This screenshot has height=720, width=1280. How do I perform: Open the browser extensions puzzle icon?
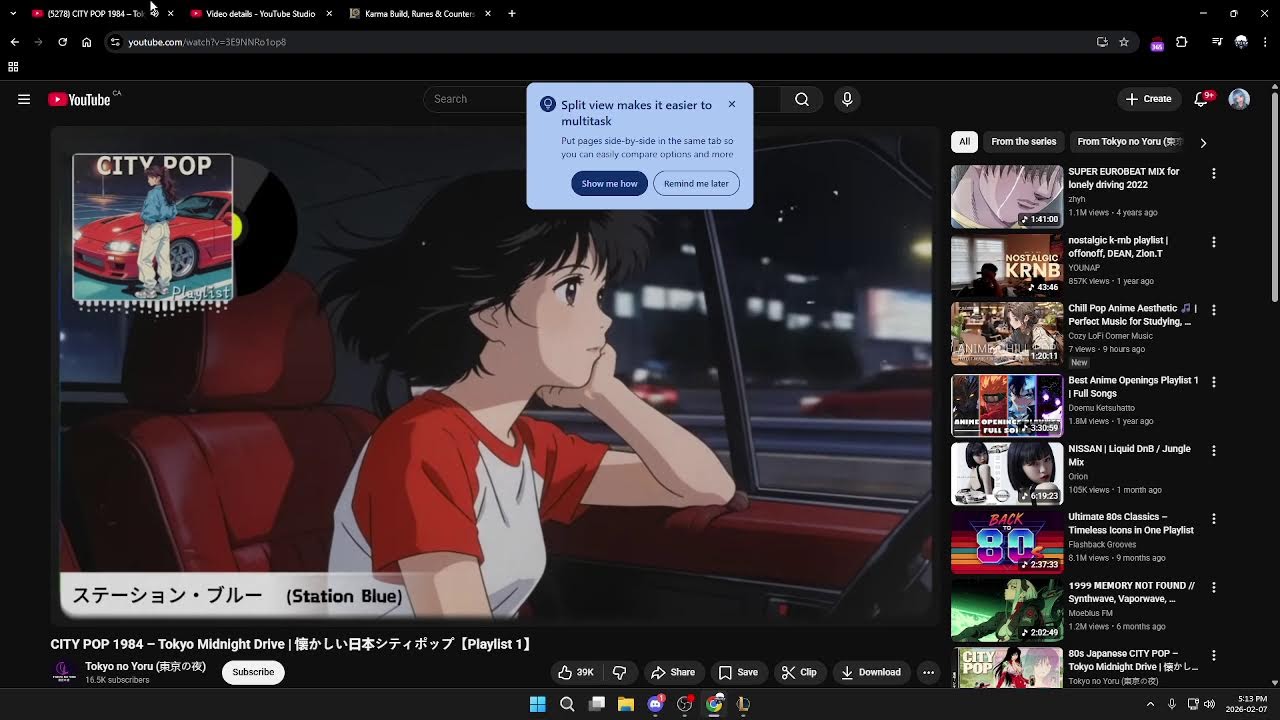tap(1182, 42)
